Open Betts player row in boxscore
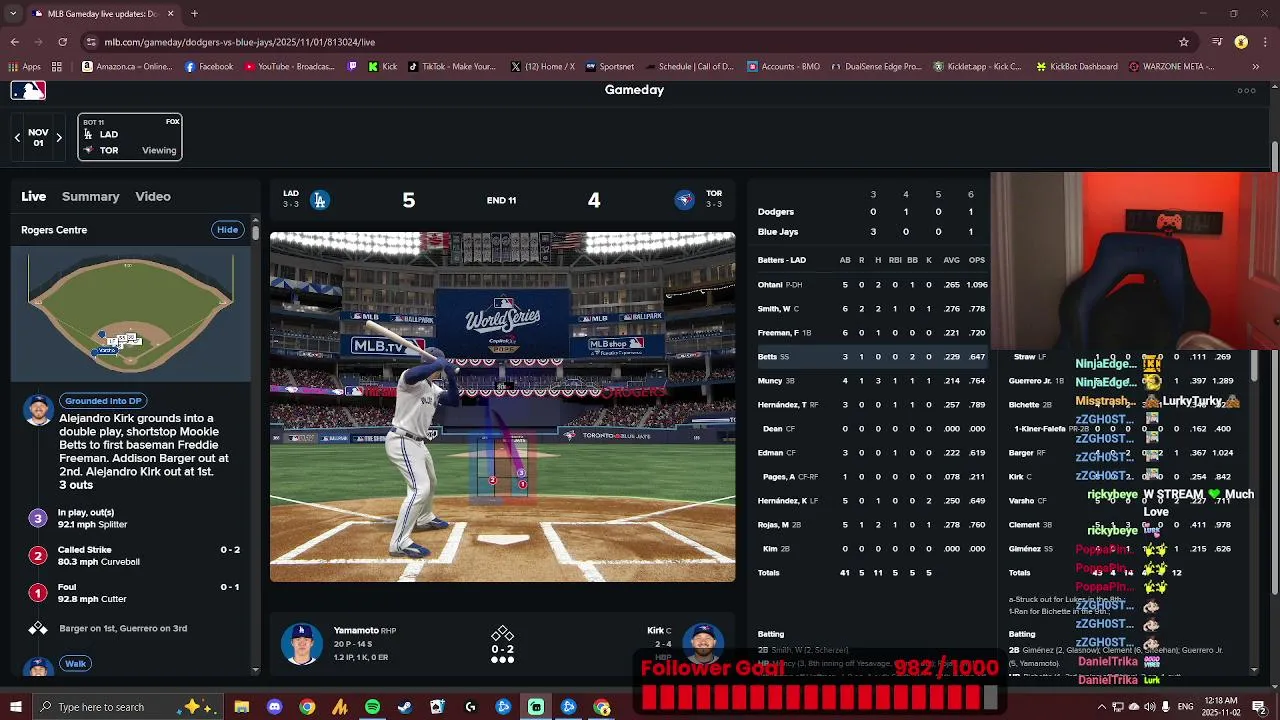The image size is (1280, 720). pos(872,357)
